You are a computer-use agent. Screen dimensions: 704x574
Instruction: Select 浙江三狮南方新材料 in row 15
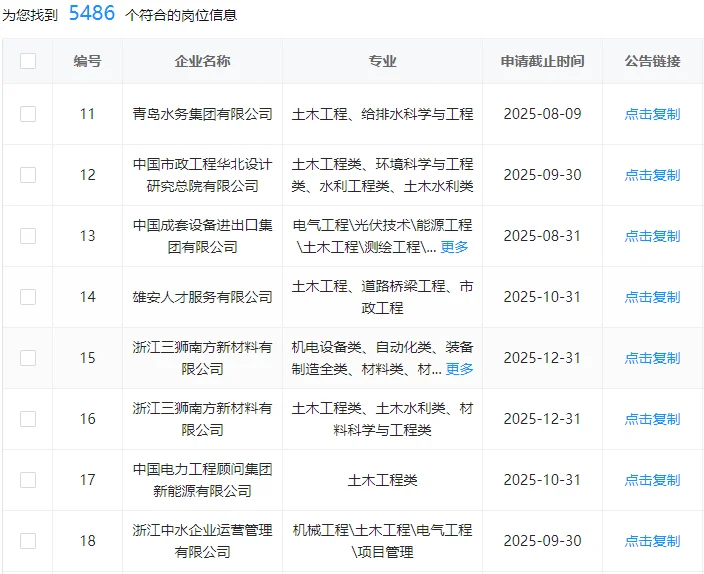point(202,358)
